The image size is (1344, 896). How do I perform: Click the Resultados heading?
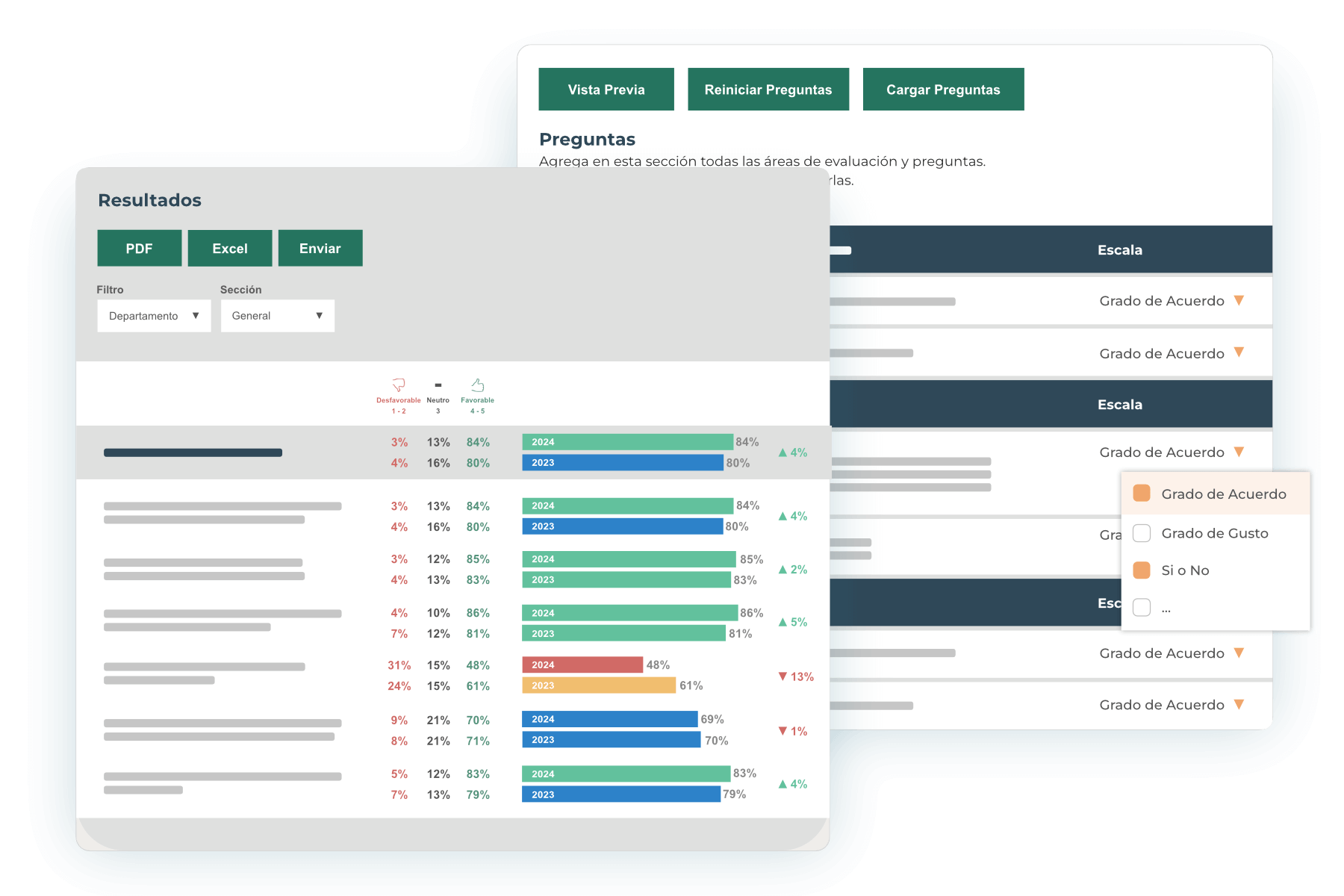click(150, 200)
